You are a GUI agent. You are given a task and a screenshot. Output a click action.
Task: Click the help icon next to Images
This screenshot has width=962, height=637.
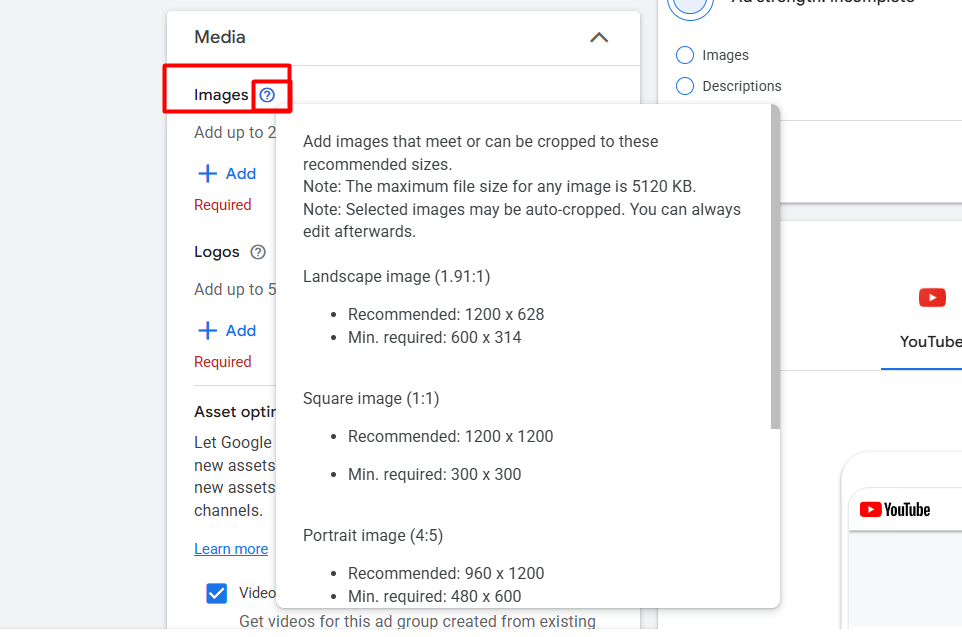[x=267, y=95]
